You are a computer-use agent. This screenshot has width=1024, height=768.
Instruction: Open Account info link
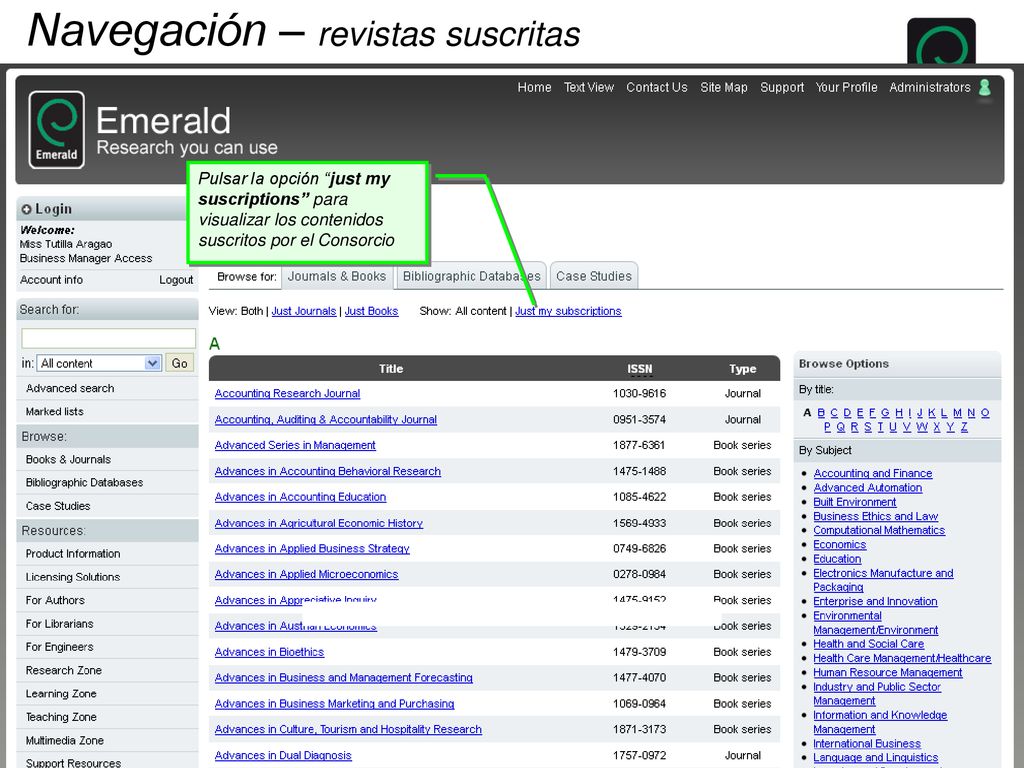point(52,280)
